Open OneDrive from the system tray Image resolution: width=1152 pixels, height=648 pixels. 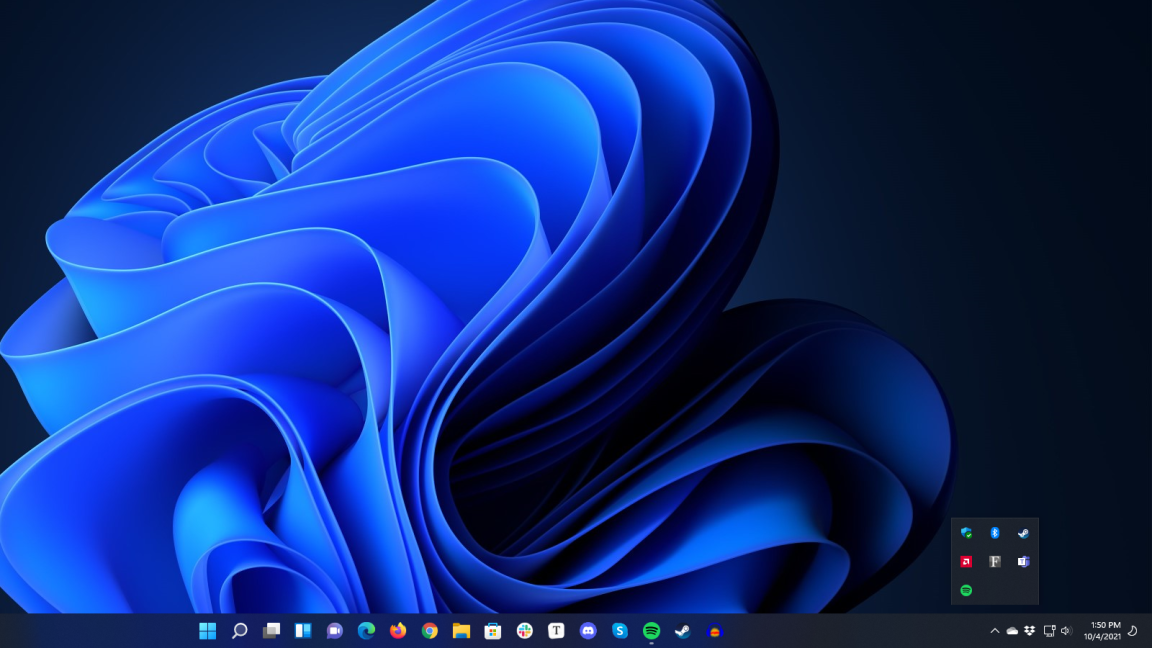(x=1011, y=630)
